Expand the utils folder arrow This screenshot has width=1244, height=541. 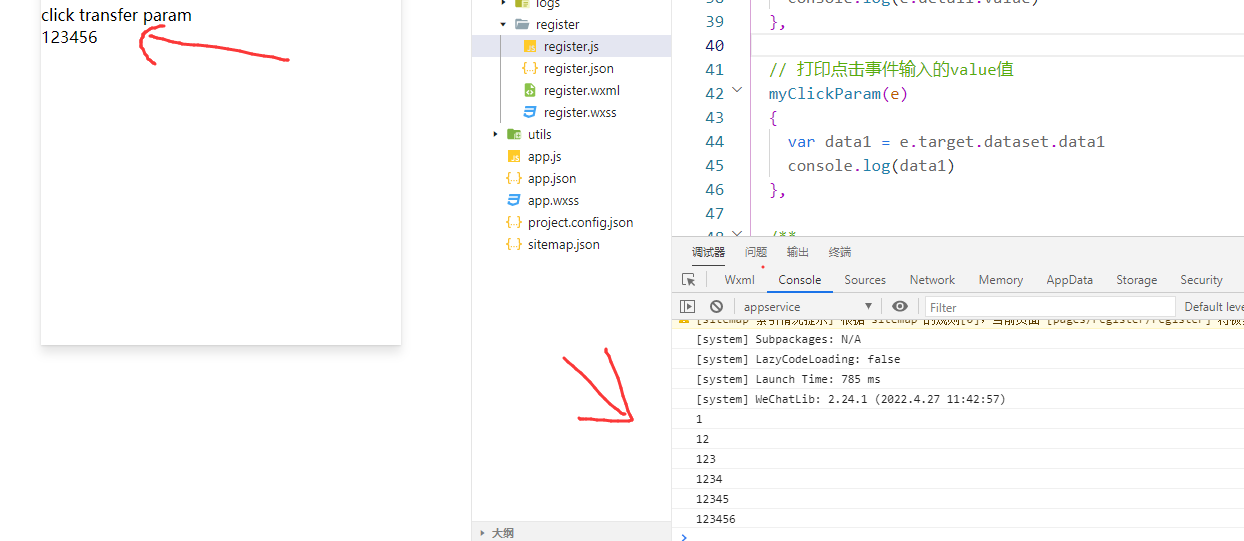coord(495,134)
